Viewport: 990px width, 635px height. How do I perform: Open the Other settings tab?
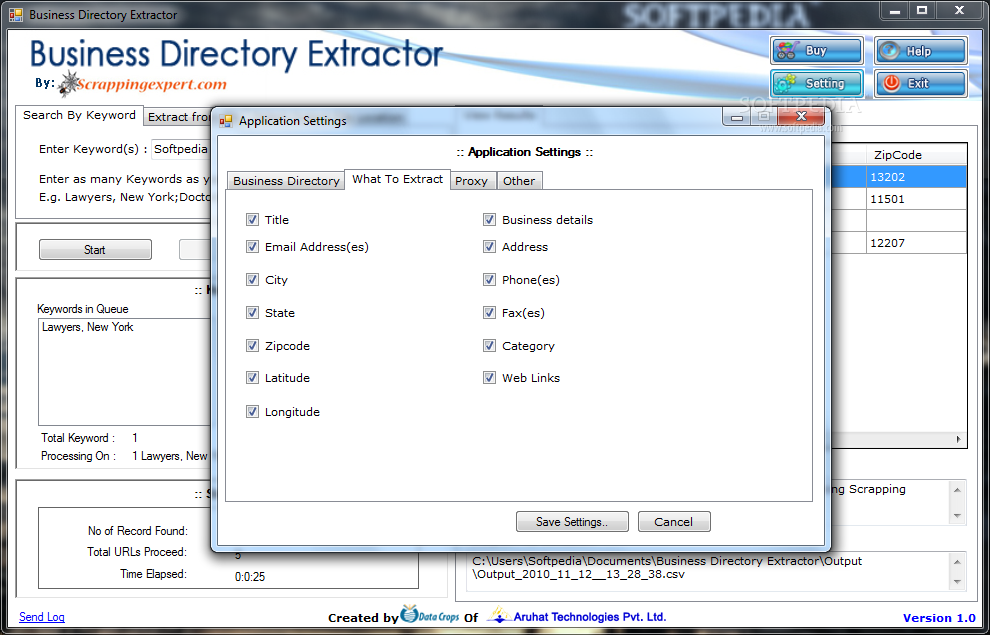pyautogui.click(x=519, y=181)
